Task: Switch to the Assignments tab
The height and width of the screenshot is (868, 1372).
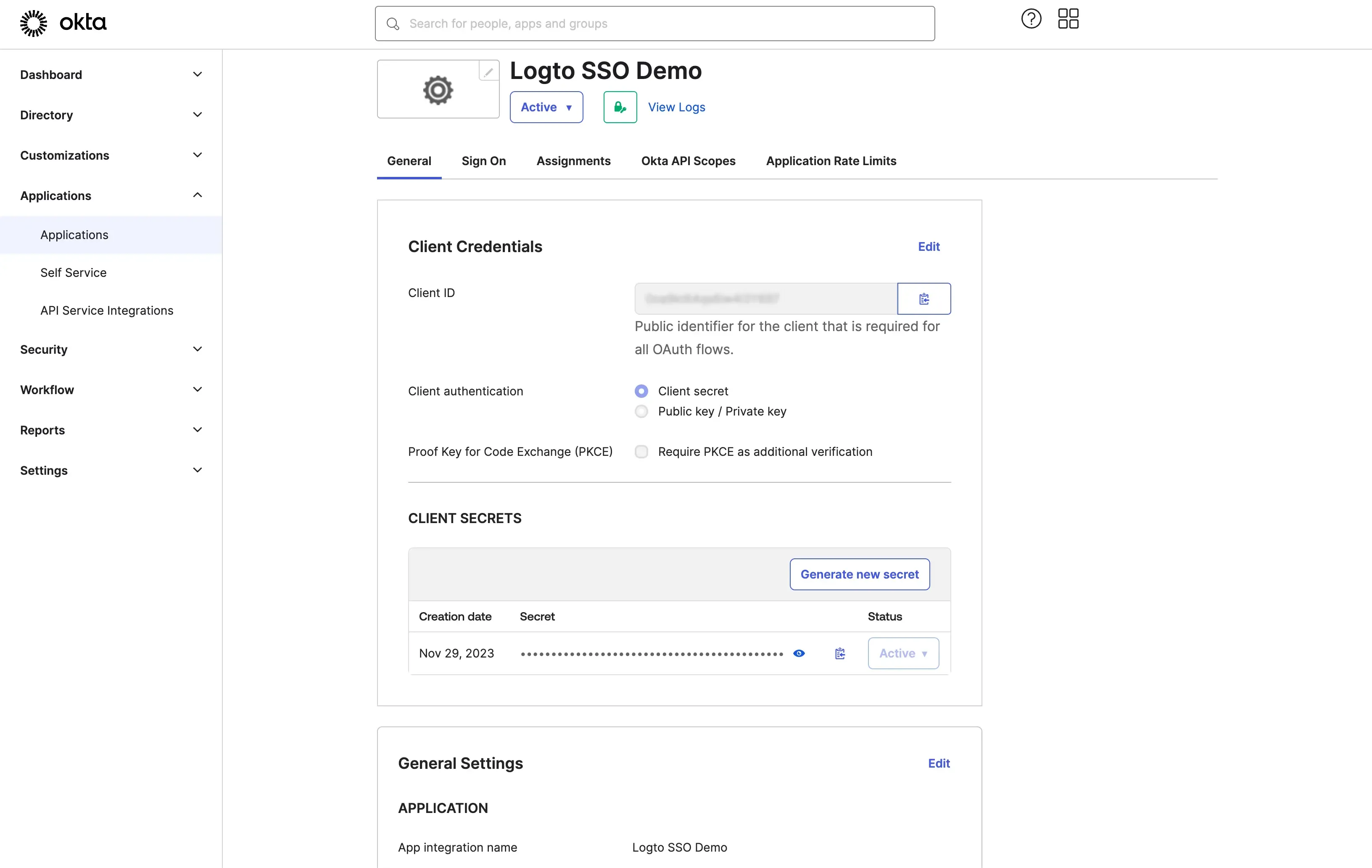Action: coord(573,161)
